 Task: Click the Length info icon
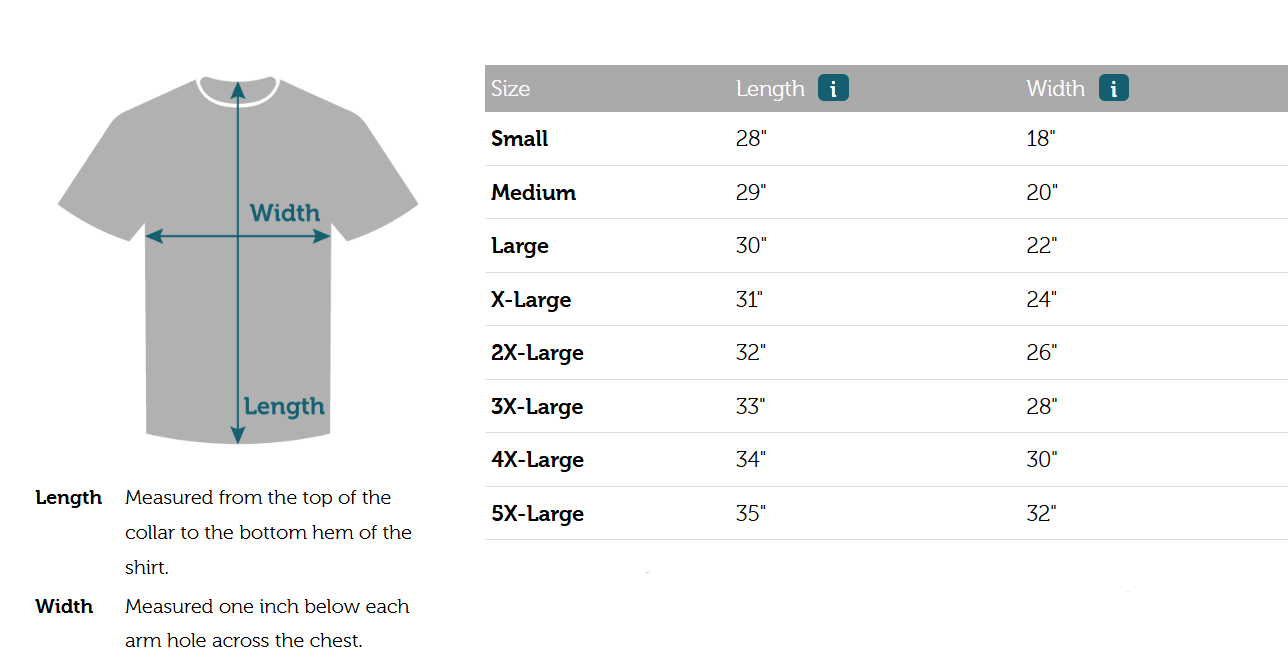833,88
